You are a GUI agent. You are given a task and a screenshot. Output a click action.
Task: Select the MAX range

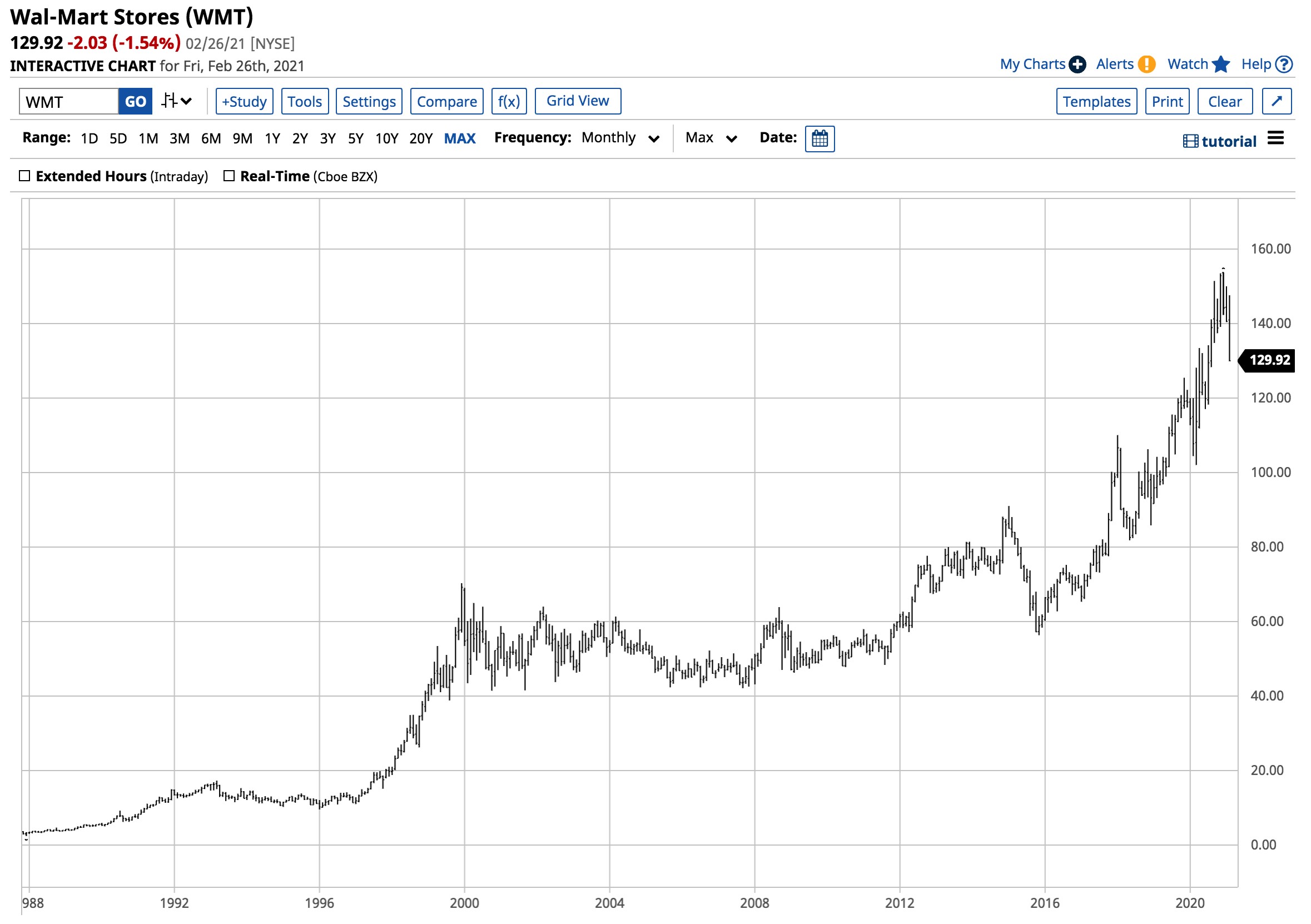click(x=460, y=138)
